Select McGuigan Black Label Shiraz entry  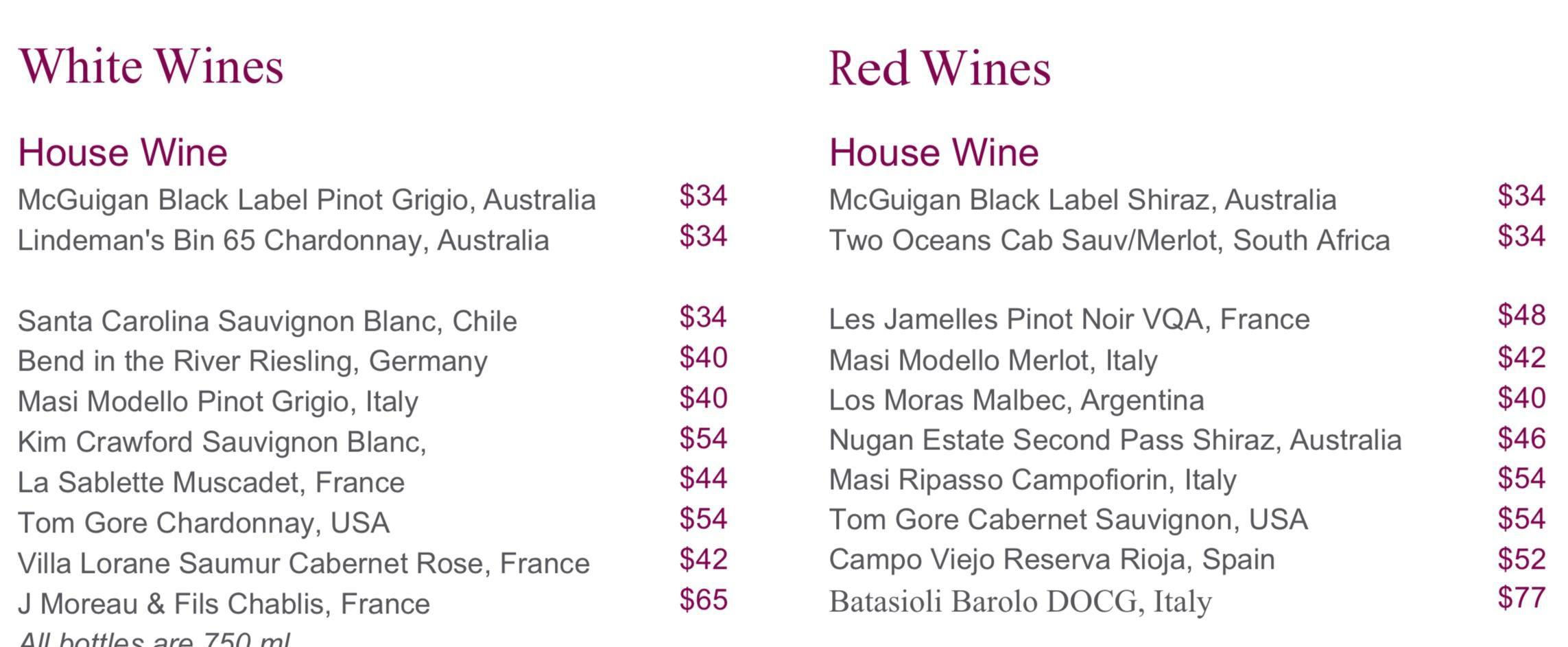[1082, 200]
